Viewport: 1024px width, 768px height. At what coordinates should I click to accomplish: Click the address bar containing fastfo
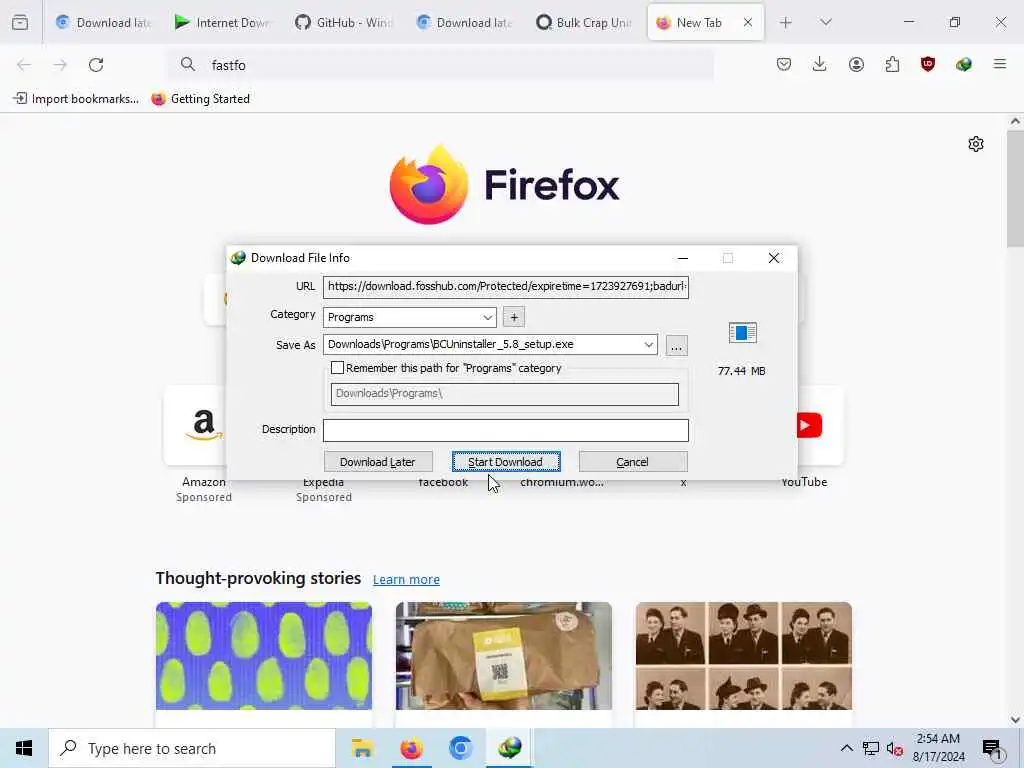pos(441,65)
